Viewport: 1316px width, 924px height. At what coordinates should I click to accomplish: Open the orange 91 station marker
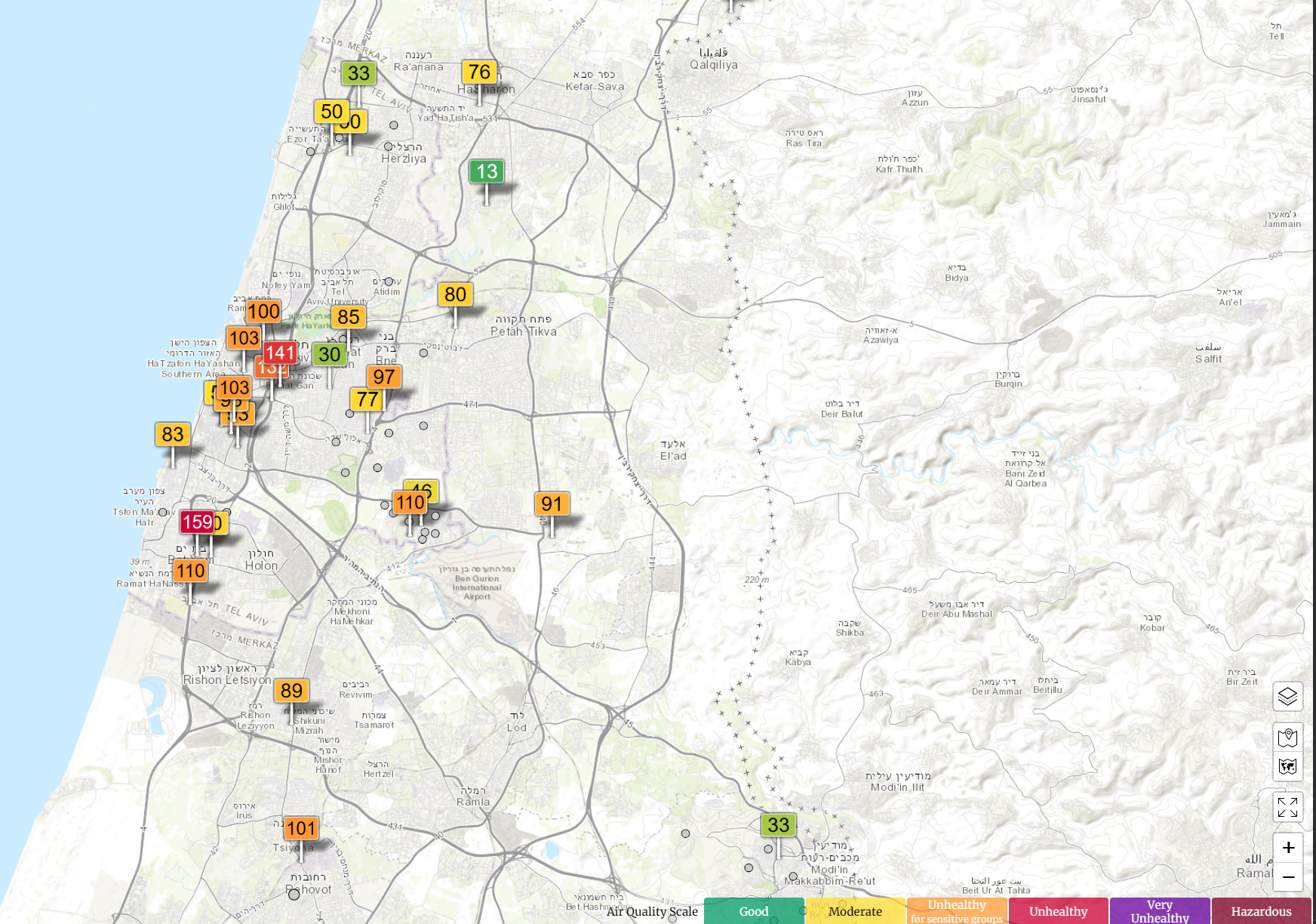click(x=552, y=504)
